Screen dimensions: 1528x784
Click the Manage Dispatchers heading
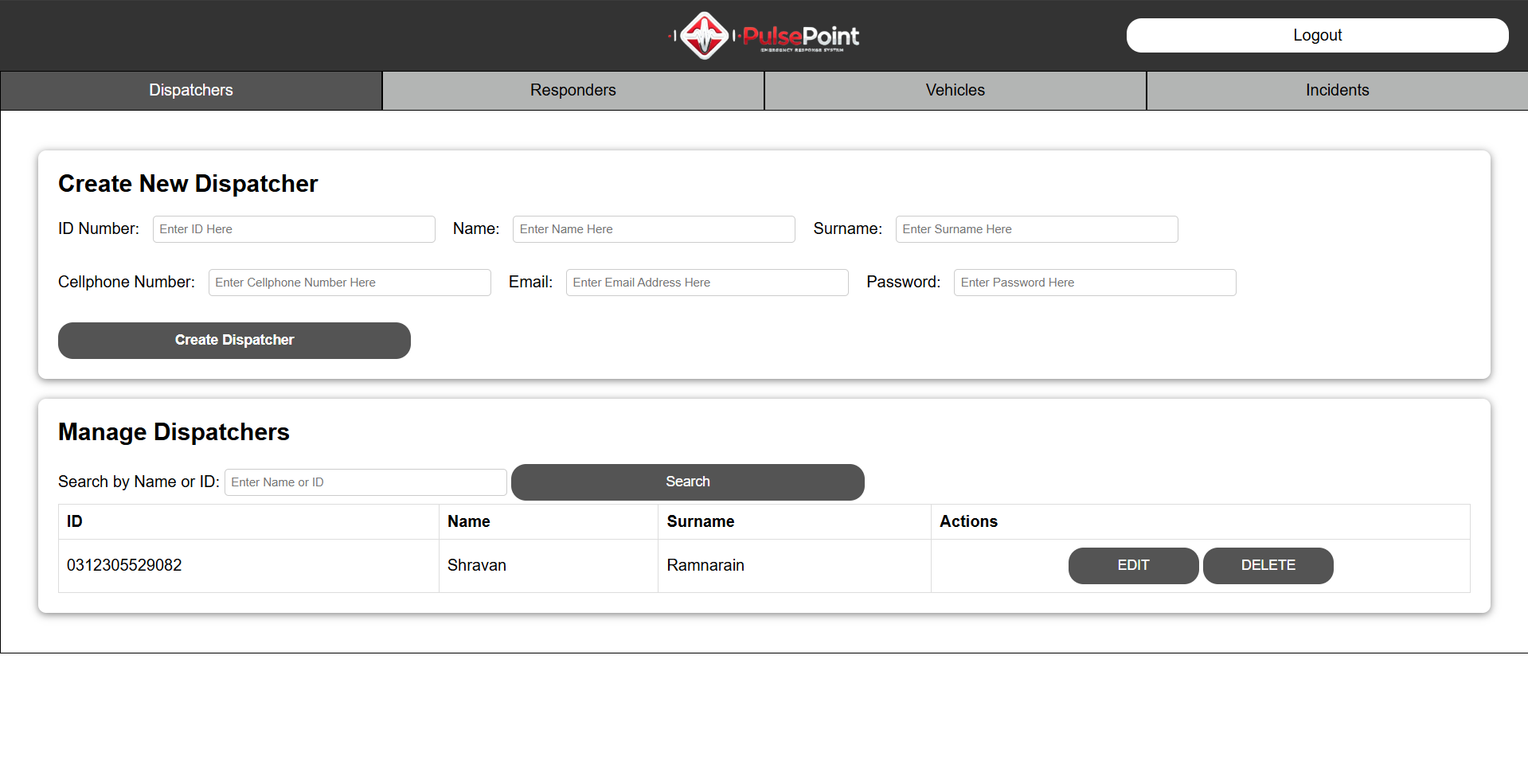[x=174, y=432]
